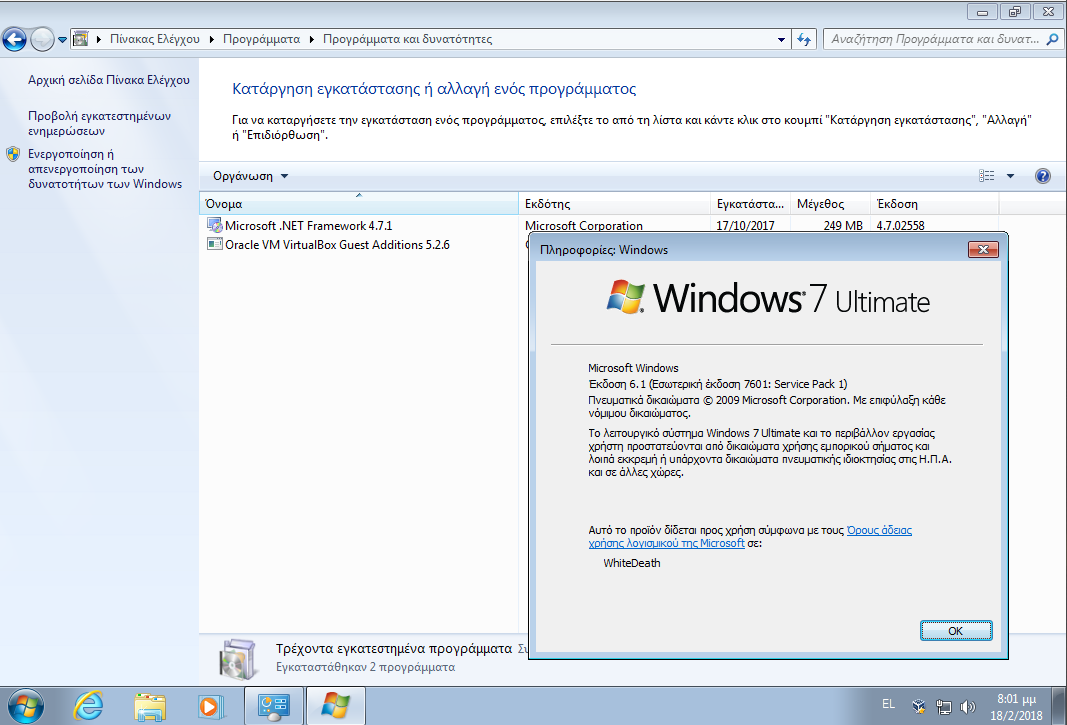This screenshot has width=1067, height=725.
Task: Open Ενεργοποίηση ή απενεργοποίηση δυνατοτήτων των Windows
Action: (105, 169)
